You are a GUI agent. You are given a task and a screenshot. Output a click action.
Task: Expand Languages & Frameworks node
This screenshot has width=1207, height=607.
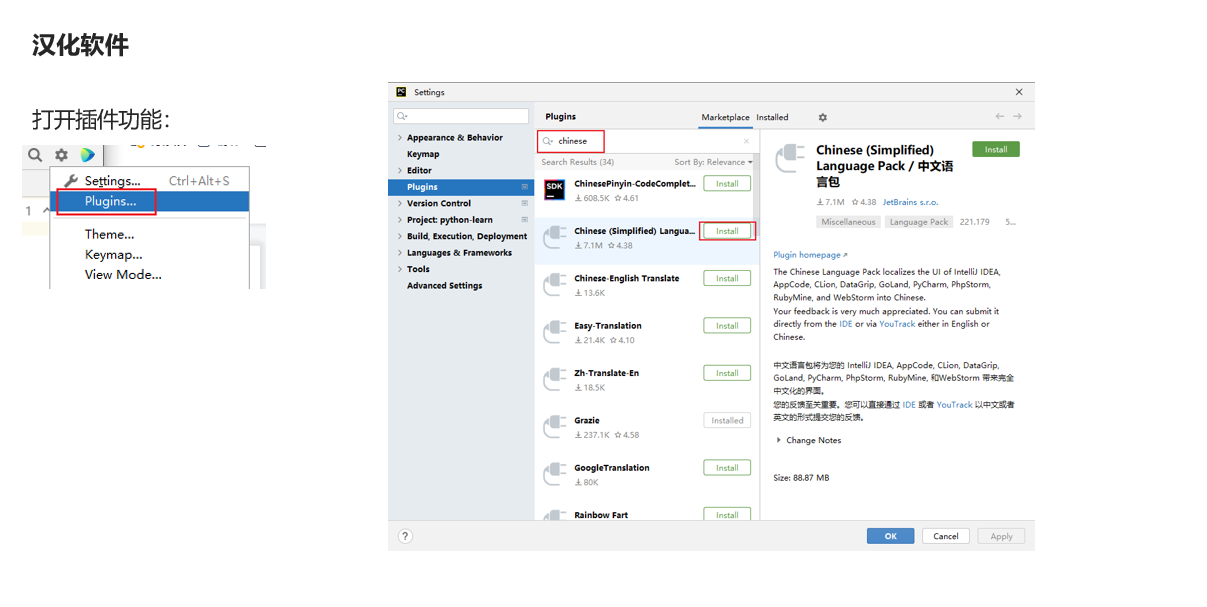400,253
